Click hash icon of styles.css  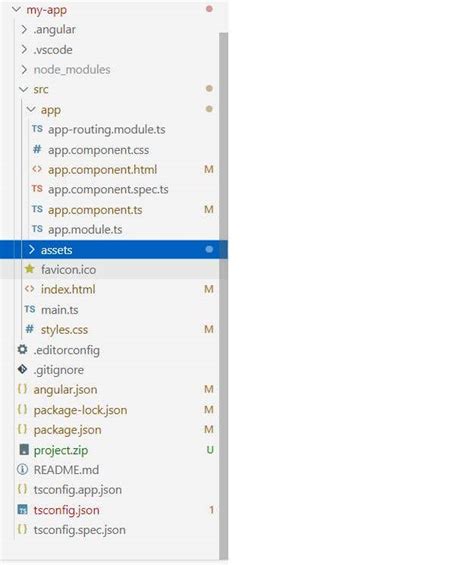click(30, 329)
